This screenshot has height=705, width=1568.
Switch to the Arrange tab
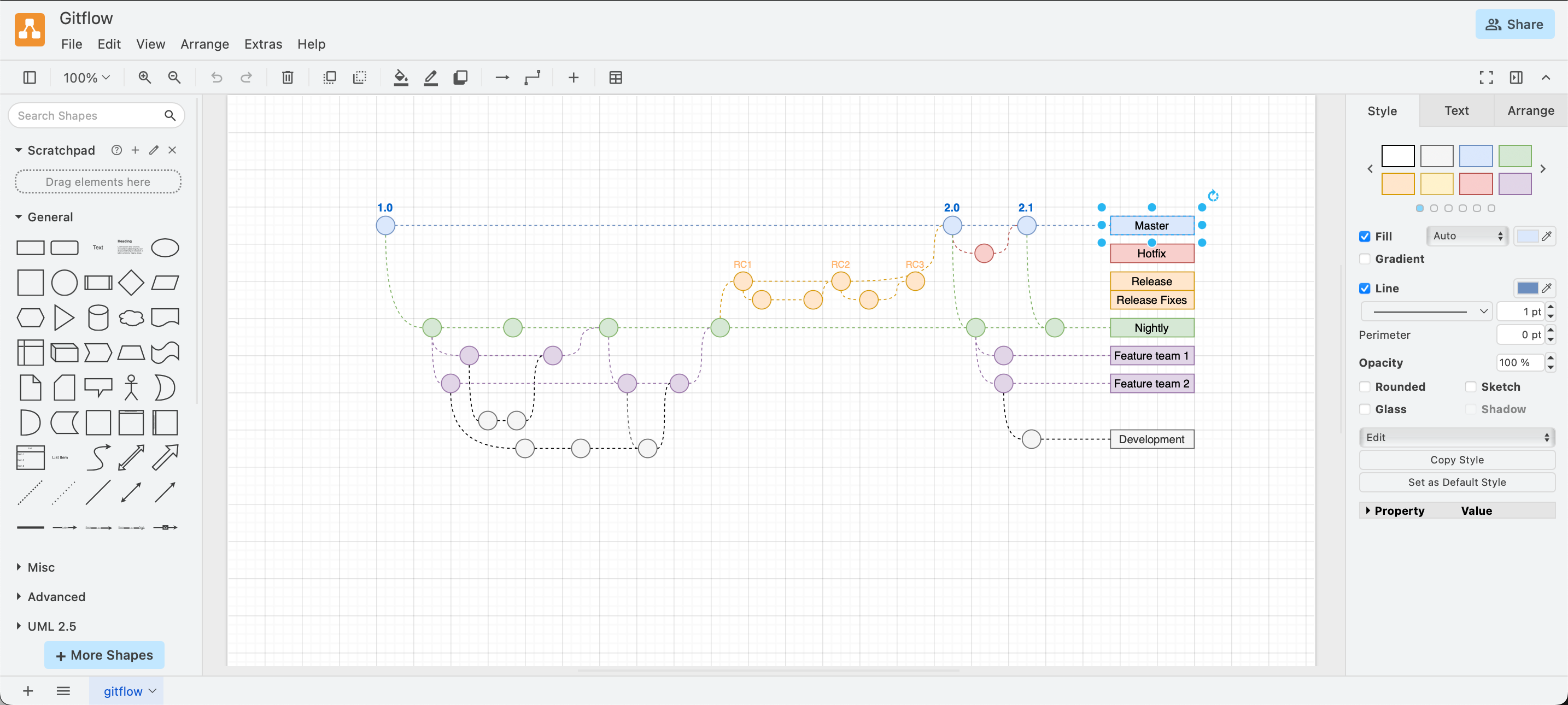click(x=1530, y=111)
